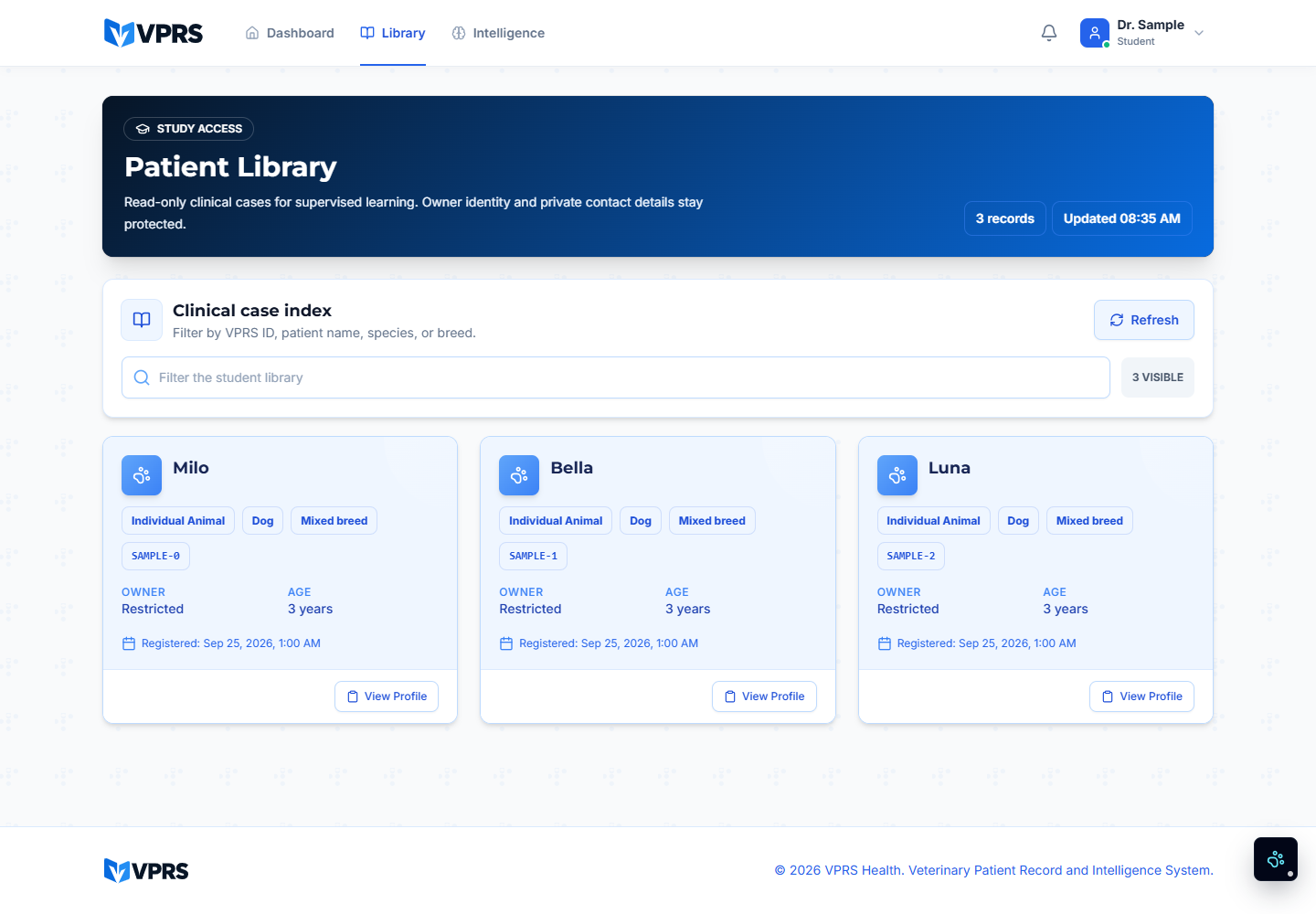Click the 3 records badge
The width and height of the screenshot is (1316, 914).
click(x=1005, y=218)
